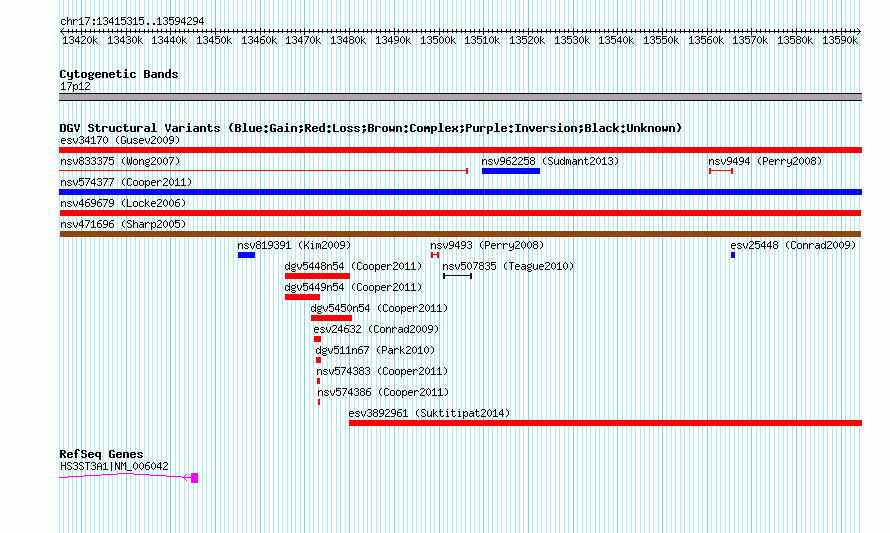Open the dgv5449n54 (Cooper2011) label
The height and width of the screenshot is (533, 890).
(x=353, y=287)
